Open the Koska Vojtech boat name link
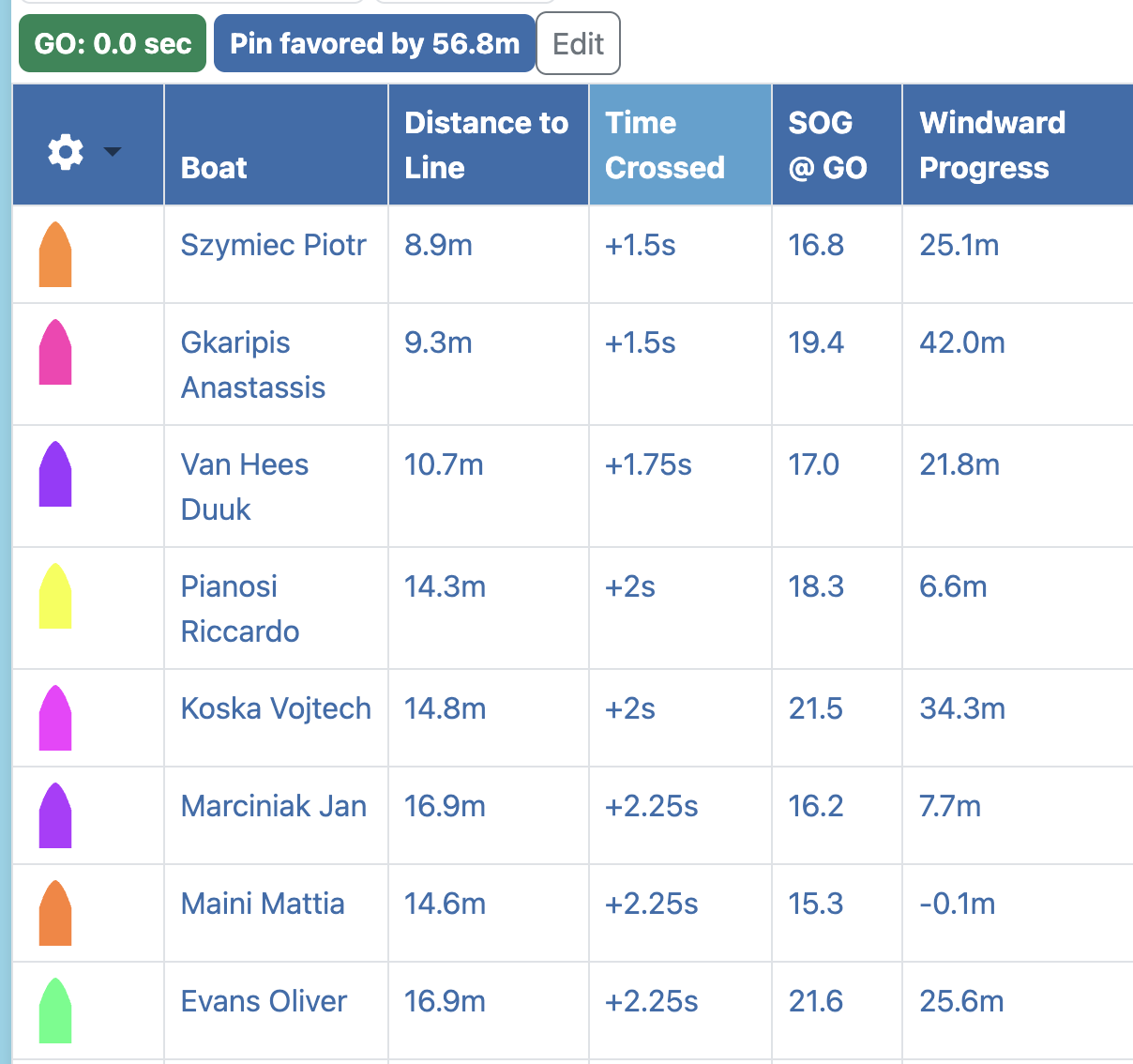 tap(276, 708)
